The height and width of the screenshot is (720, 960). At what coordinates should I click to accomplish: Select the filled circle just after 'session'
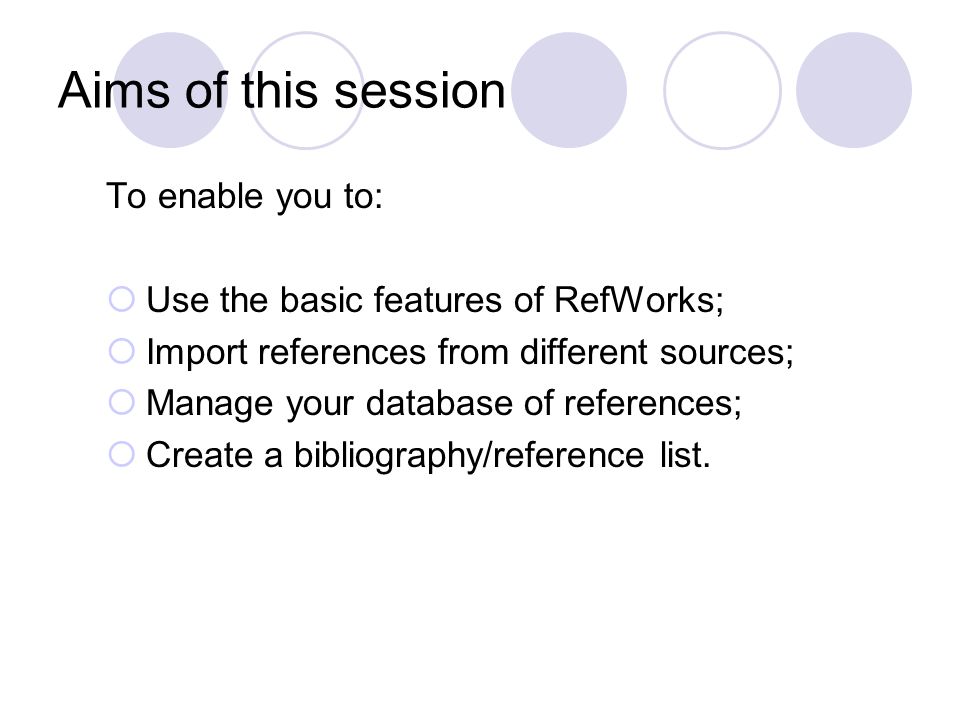click(x=569, y=90)
